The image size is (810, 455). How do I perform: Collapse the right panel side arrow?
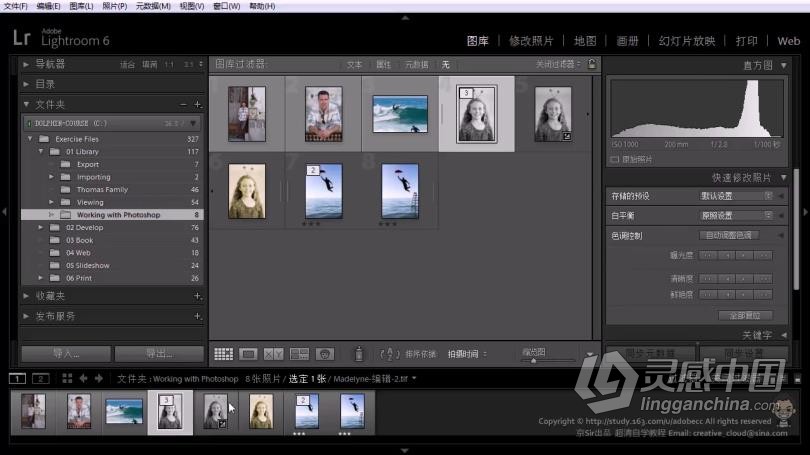(x=805, y=212)
